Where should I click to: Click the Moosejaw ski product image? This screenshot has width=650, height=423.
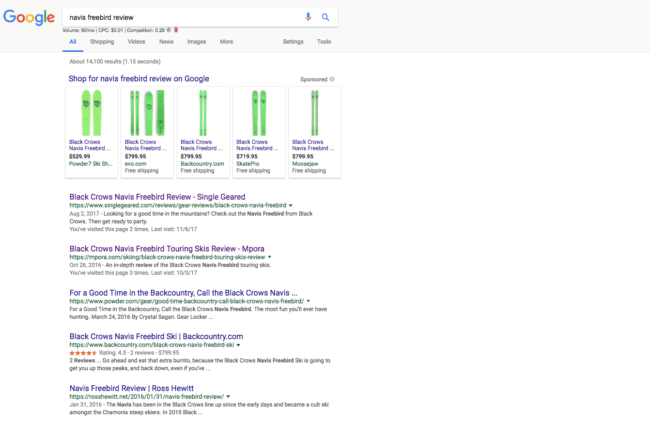click(315, 111)
